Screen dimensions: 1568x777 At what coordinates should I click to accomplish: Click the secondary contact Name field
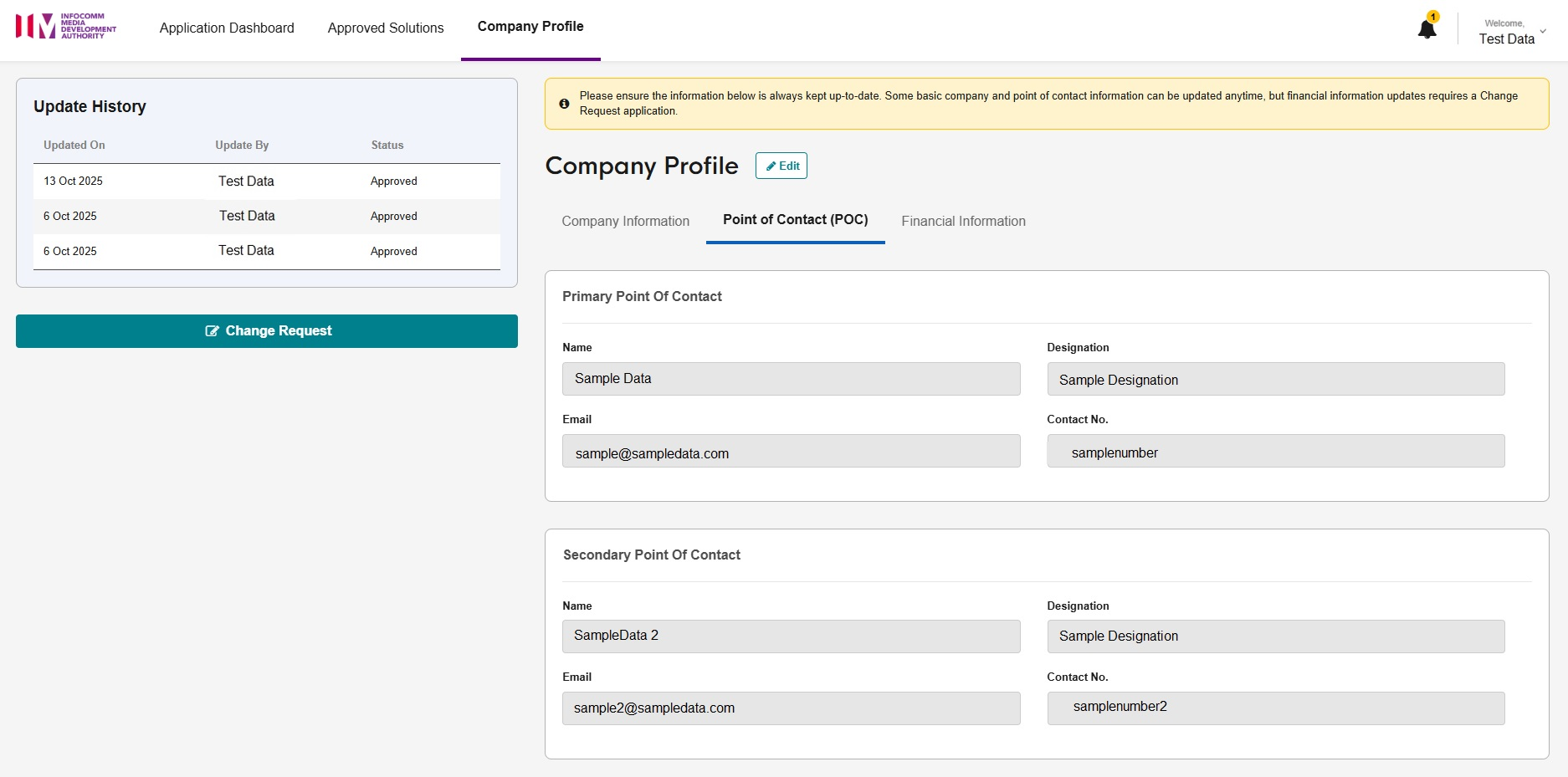pyautogui.click(x=791, y=636)
